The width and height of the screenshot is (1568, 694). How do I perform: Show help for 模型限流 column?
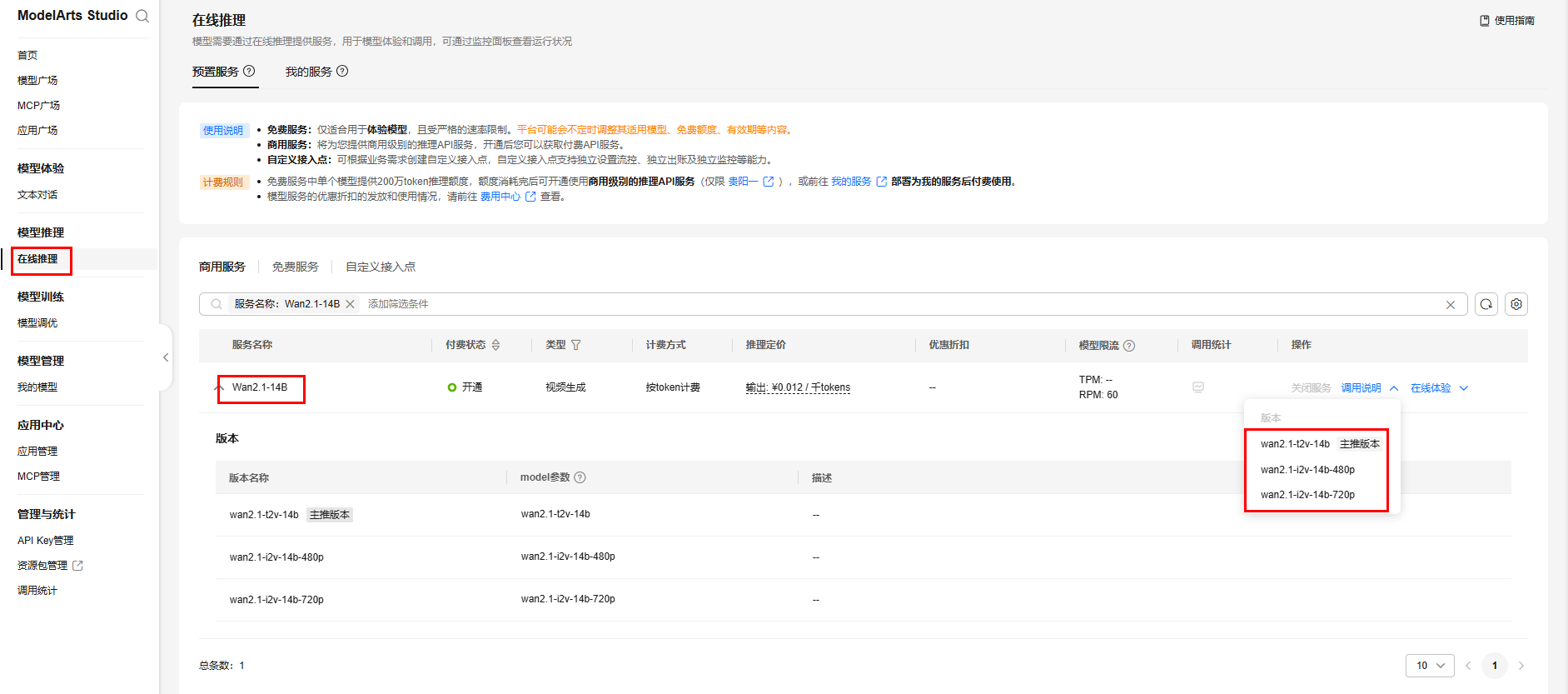[1129, 346]
